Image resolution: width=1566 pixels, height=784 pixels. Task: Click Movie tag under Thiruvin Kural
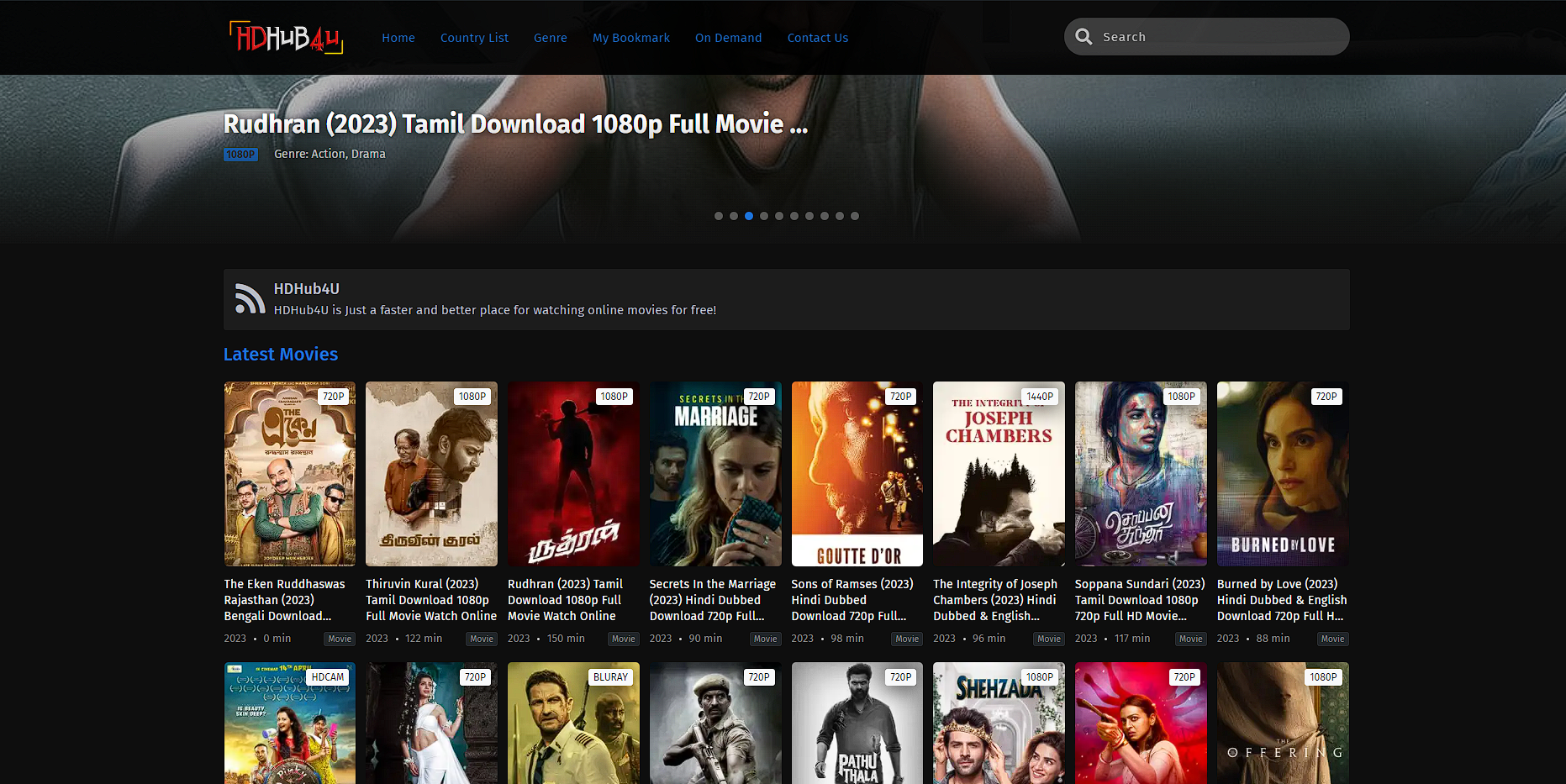tap(482, 639)
